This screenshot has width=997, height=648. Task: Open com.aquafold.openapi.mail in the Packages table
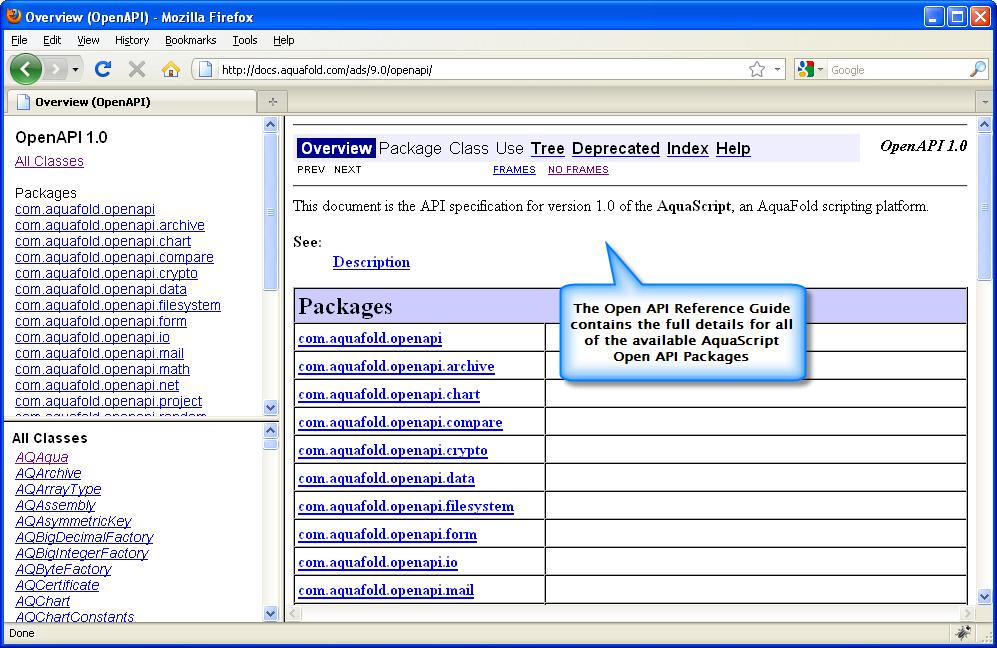386,590
